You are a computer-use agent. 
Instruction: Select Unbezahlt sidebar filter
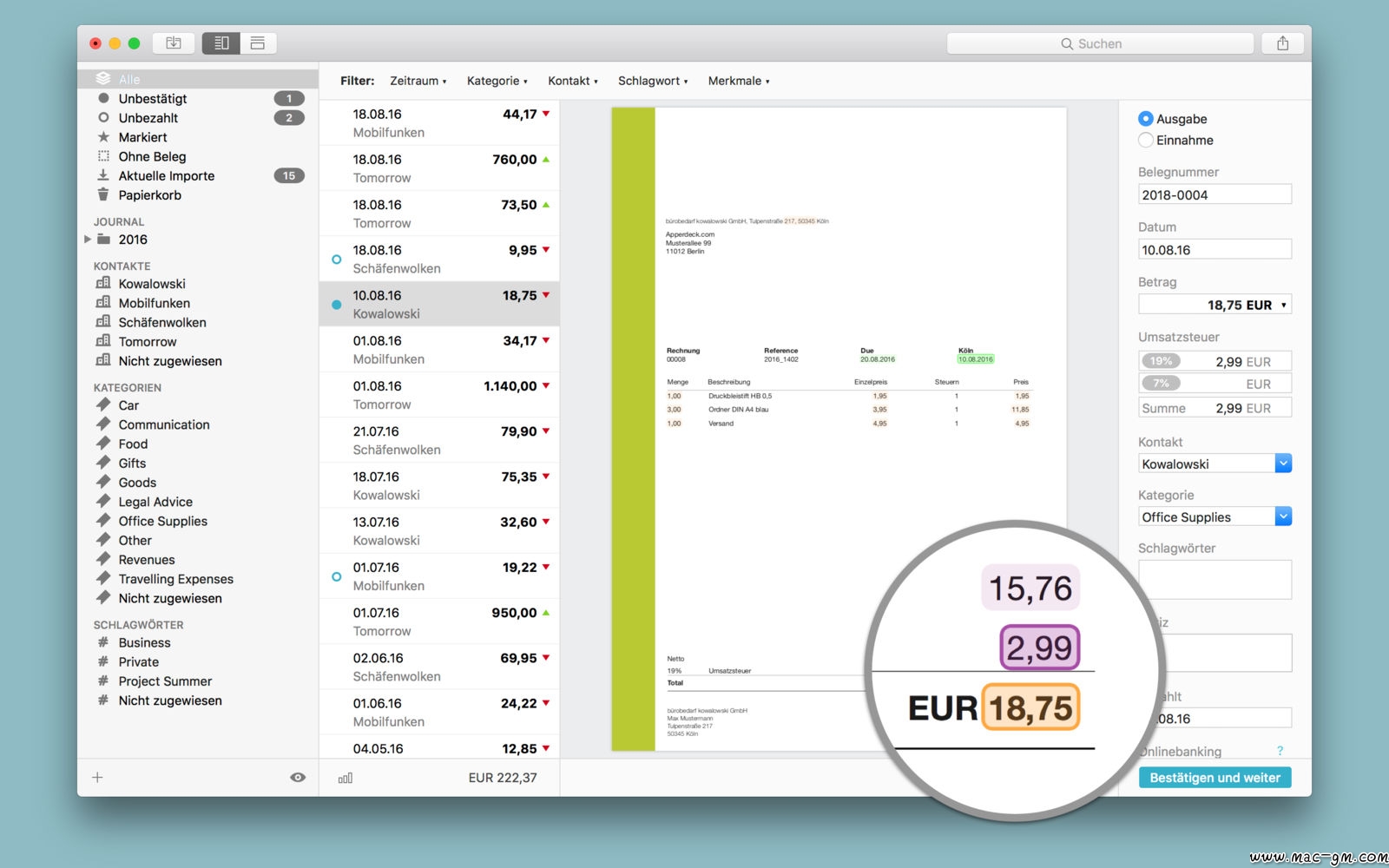199,118
